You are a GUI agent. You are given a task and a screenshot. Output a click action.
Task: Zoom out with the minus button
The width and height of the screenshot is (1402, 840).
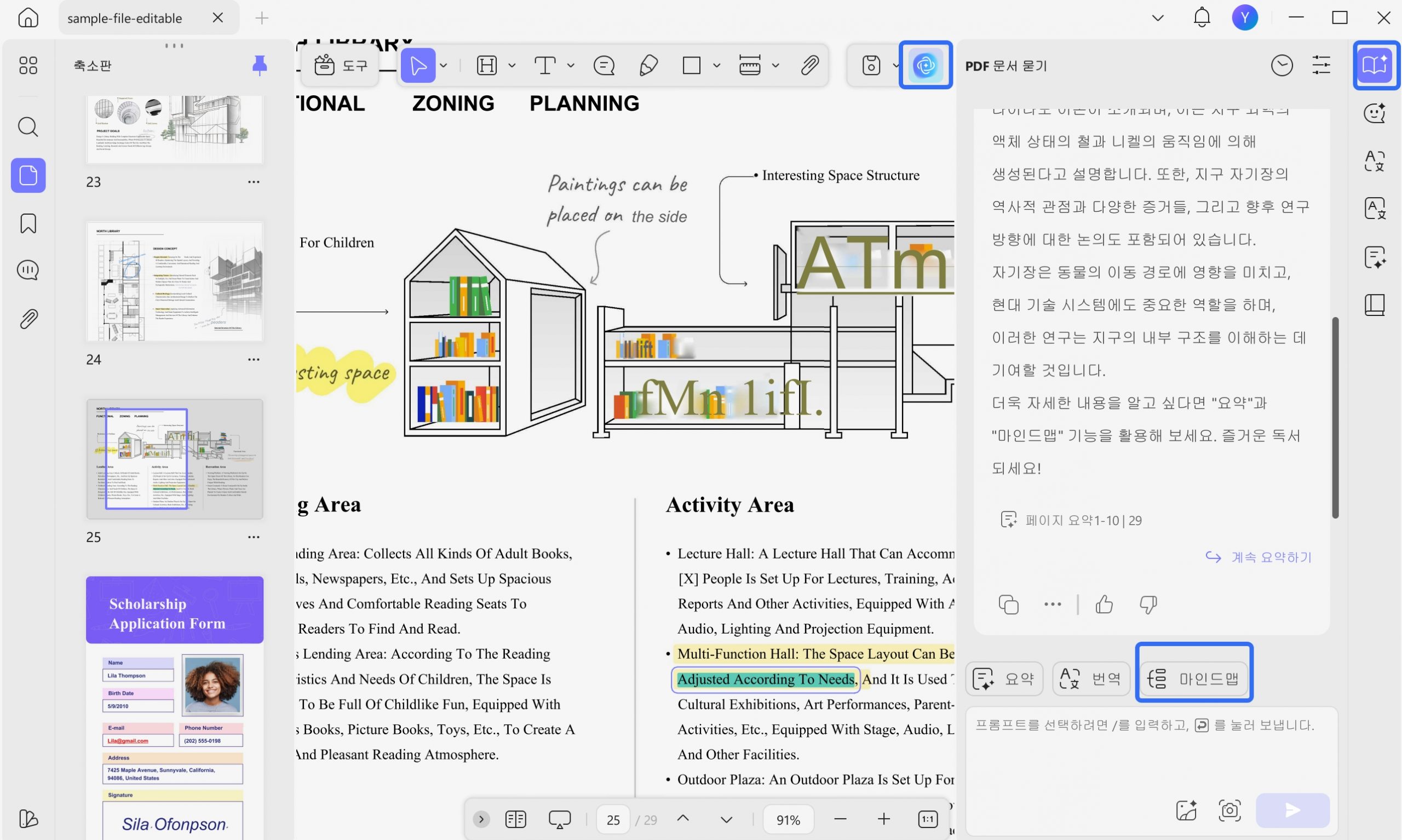[x=840, y=819]
